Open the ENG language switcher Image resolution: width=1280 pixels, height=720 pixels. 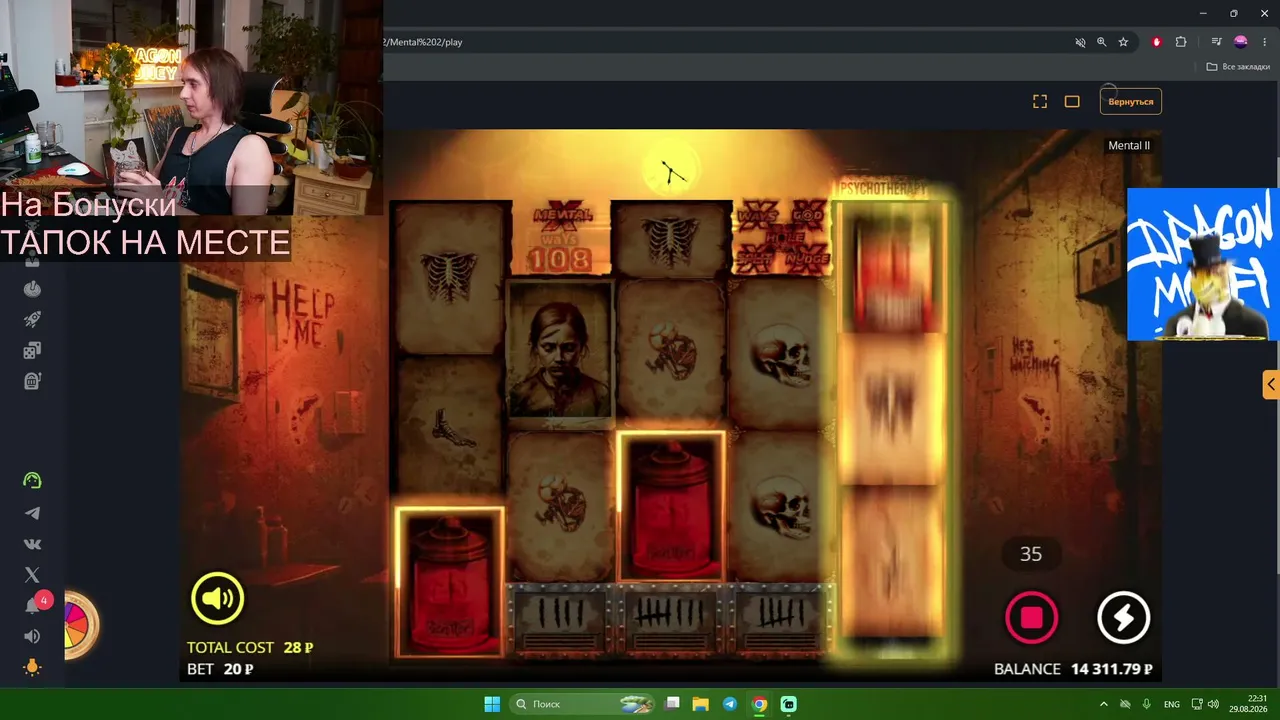tap(1173, 704)
